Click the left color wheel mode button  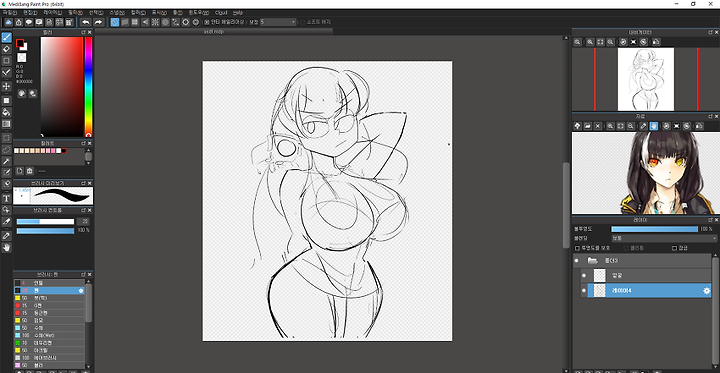pos(22,94)
